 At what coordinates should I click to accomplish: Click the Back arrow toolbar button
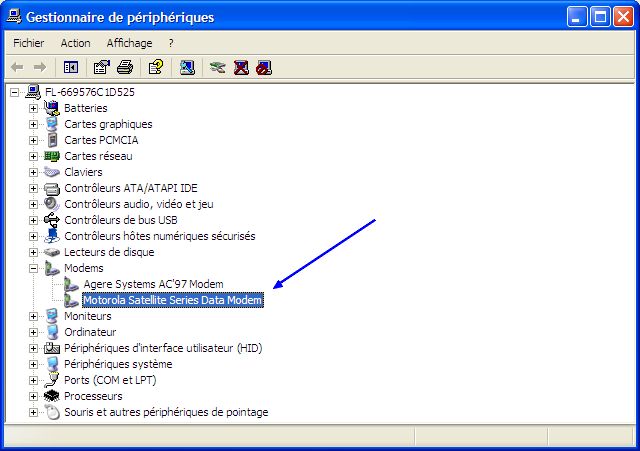pyautogui.click(x=17, y=67)
